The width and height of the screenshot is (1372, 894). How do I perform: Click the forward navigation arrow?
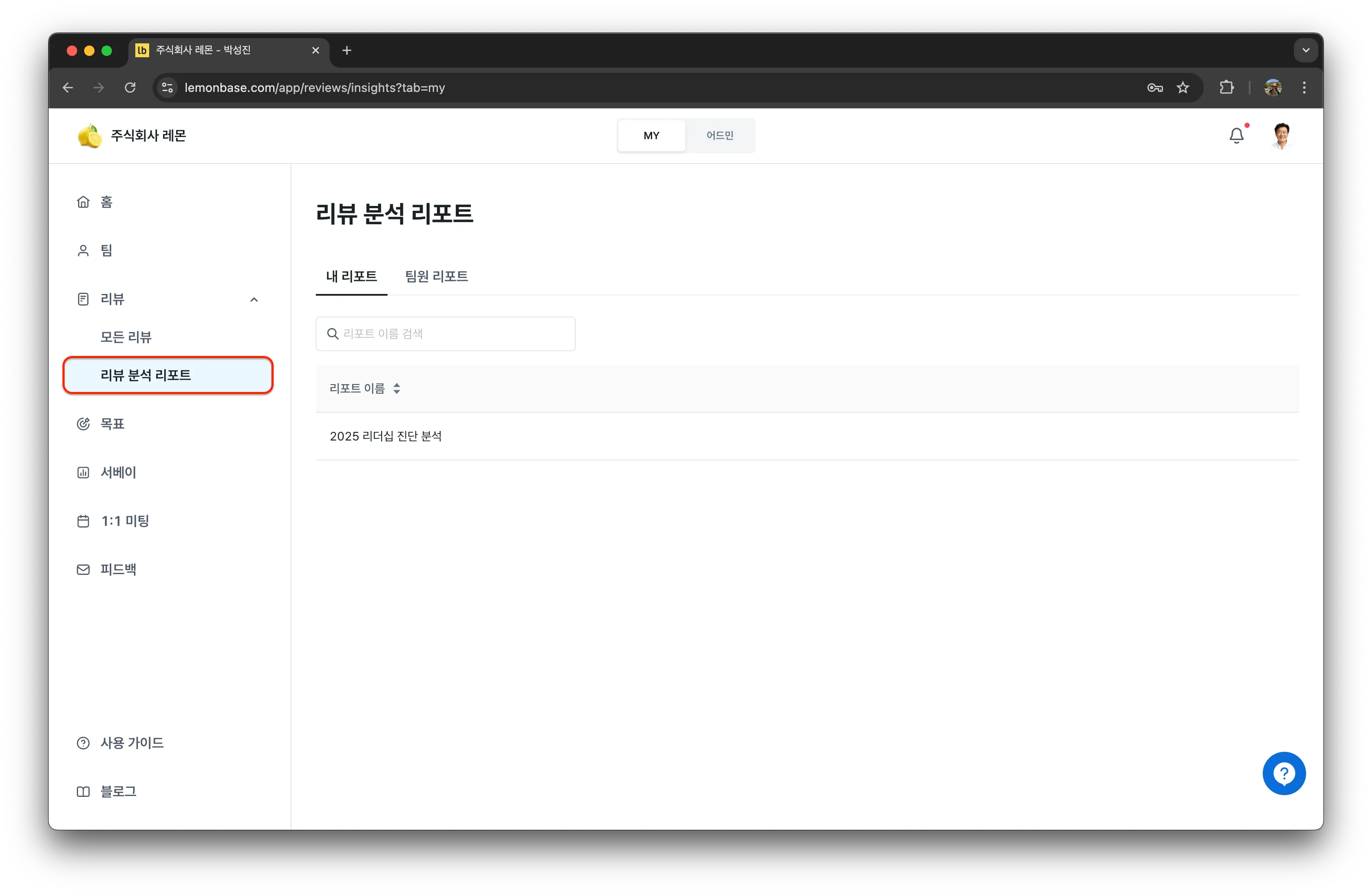coord(99,88)
